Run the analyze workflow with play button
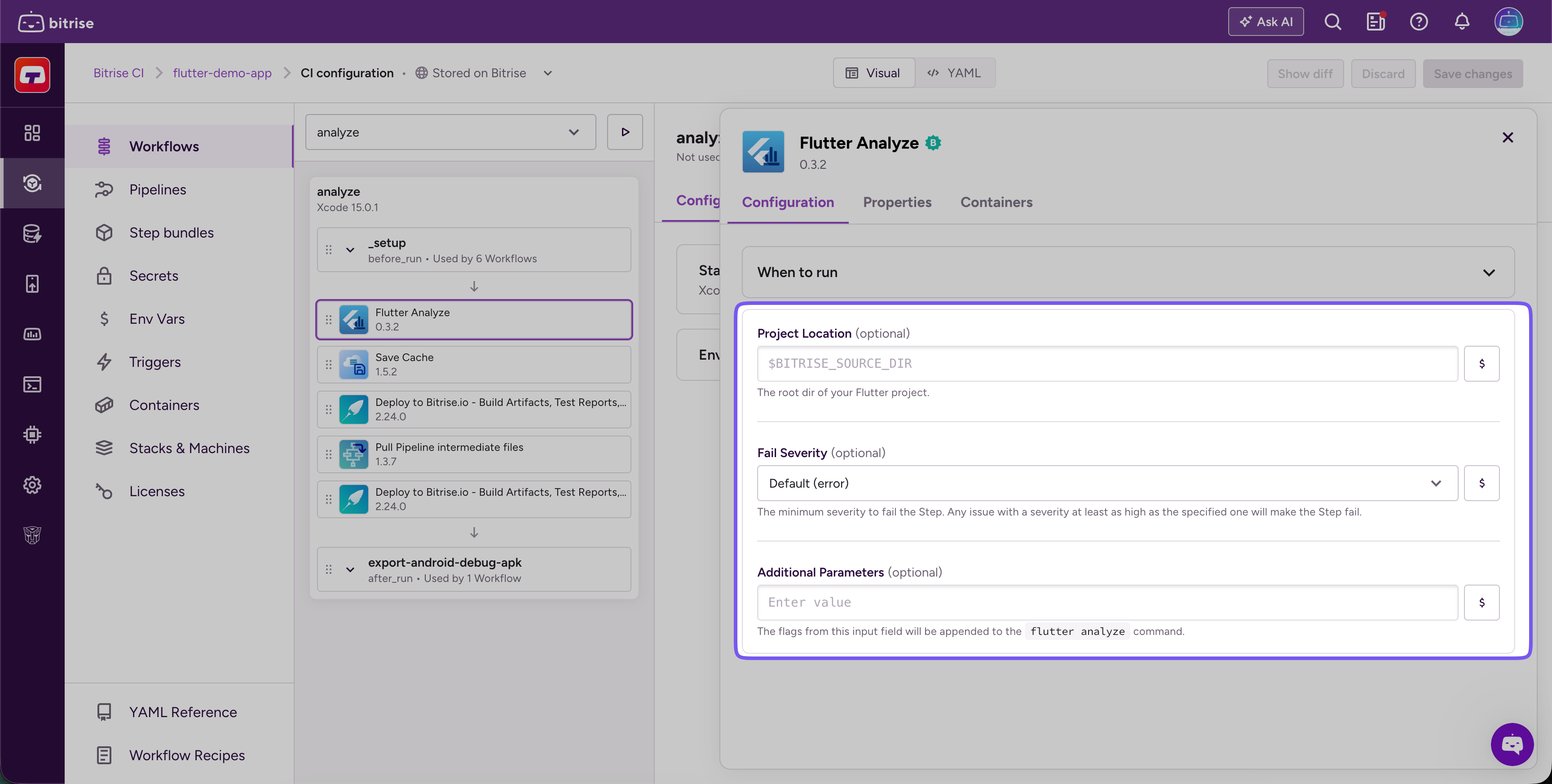This screenshot has width=1552, height=784. click(625, 132)
